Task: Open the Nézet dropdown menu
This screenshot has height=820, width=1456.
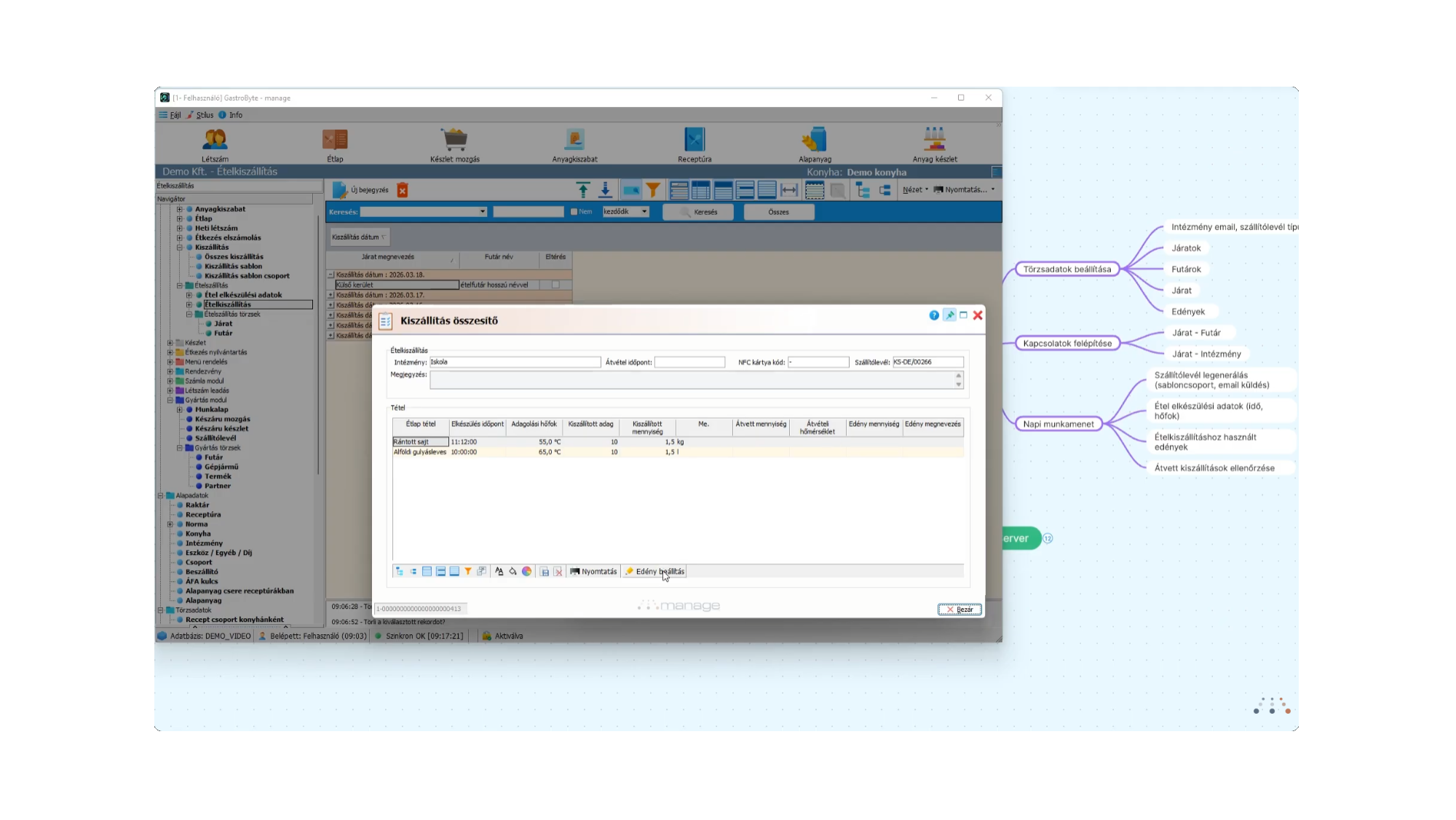Action: click(915, 190)
